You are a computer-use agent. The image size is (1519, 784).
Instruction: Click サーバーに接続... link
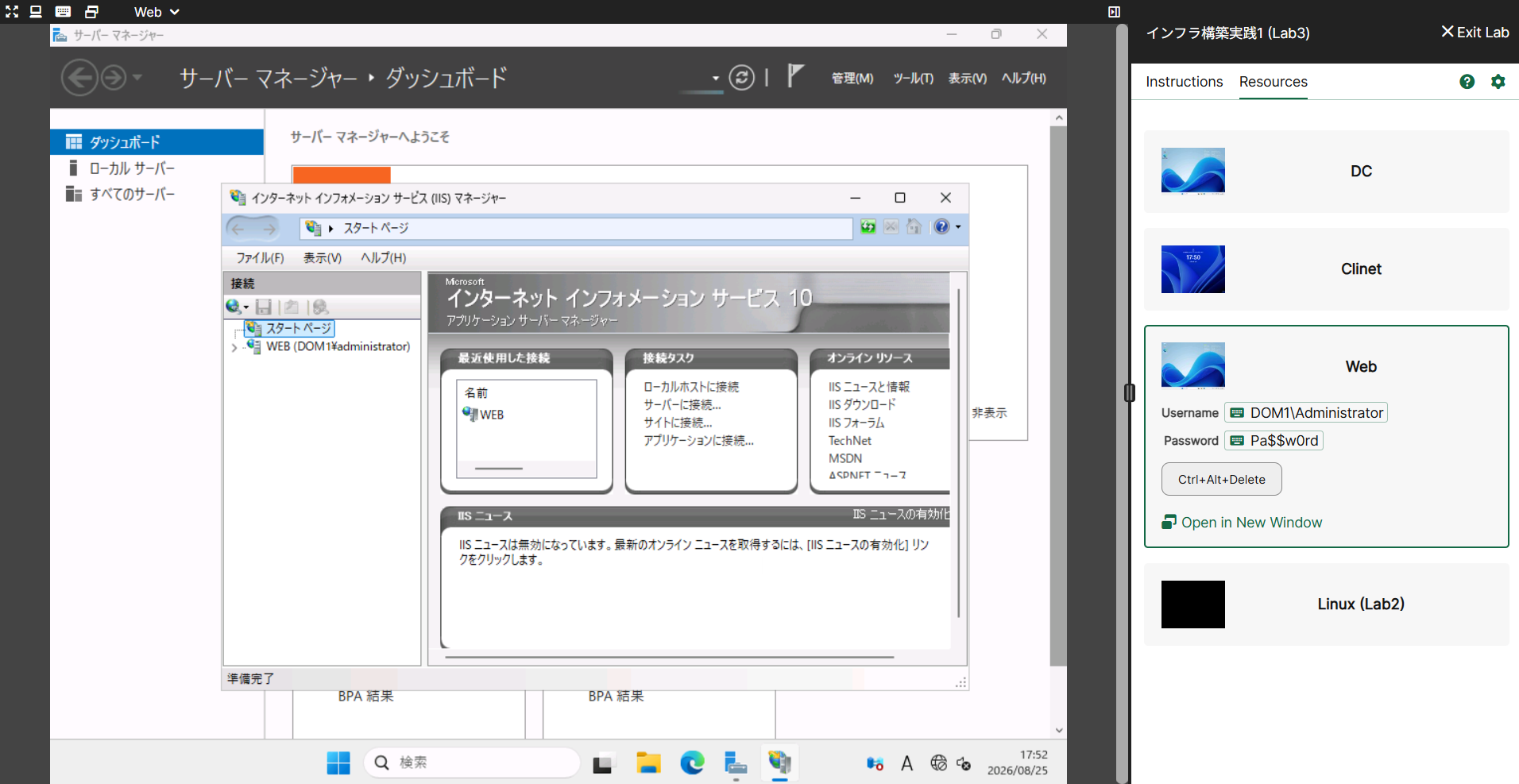pyautogui.click(x=682, y=404)
